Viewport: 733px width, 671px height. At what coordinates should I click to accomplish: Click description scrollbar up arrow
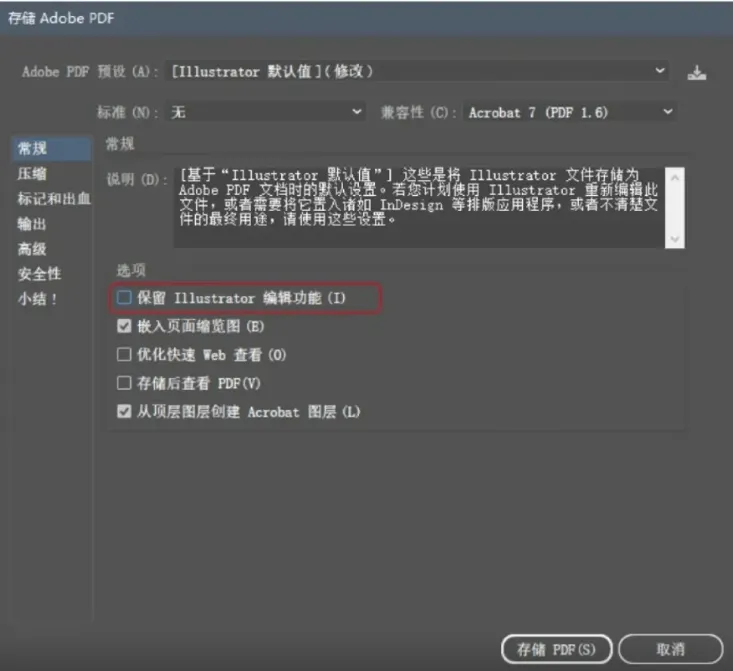pos(675,177)
